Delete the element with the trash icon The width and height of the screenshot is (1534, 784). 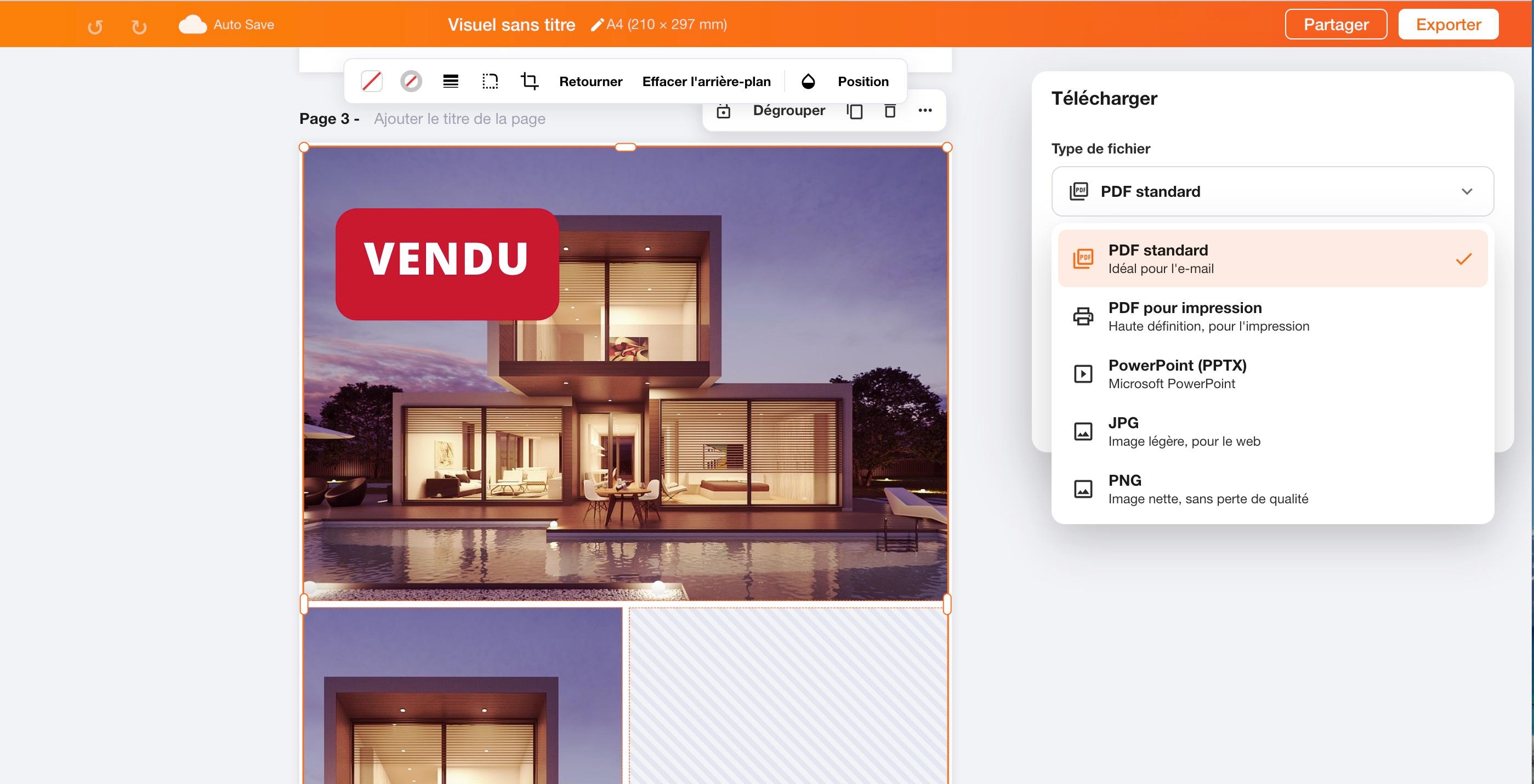pyautogui.click(x=890, y=111)
